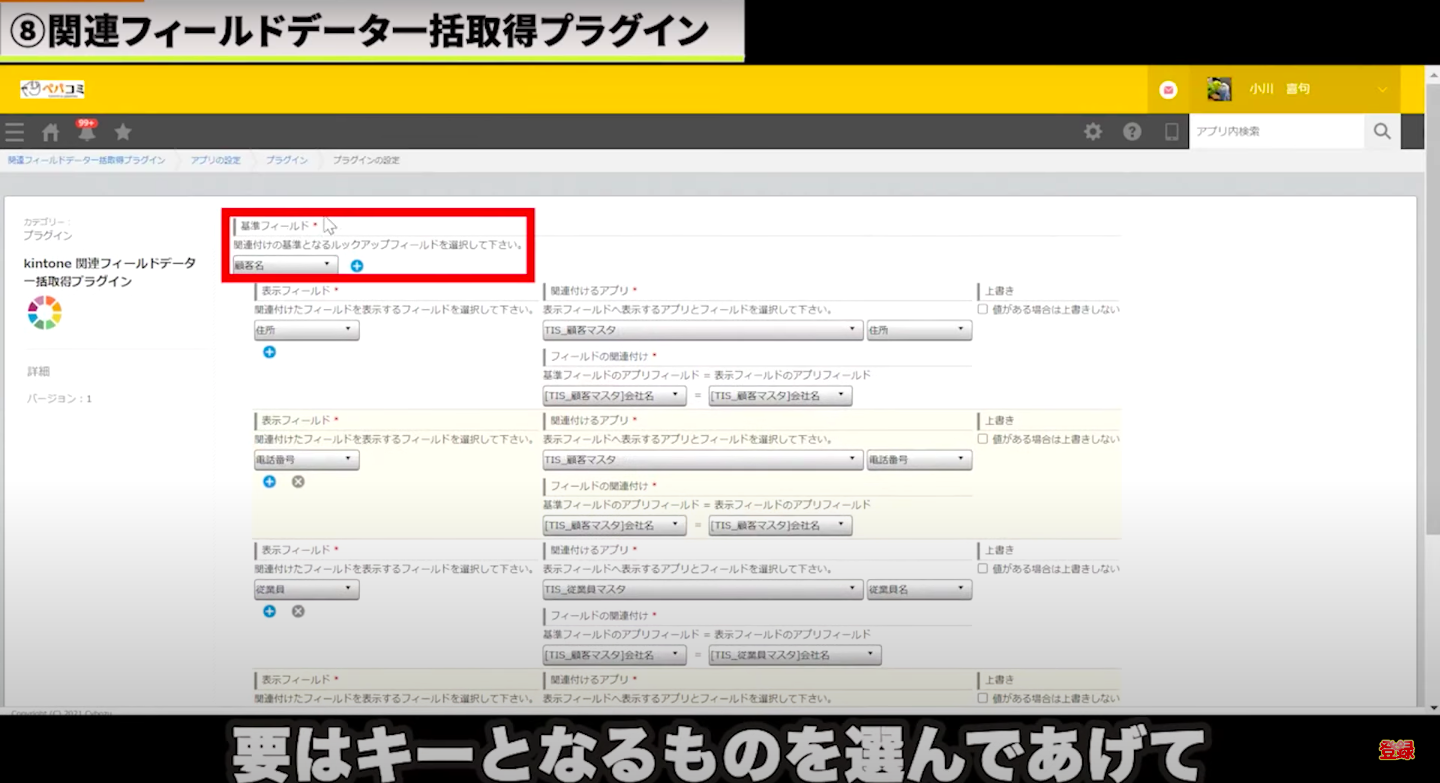1440x783 pixels.
Task: Open user menu for 小川 喜句
Action: (1298, 90)
